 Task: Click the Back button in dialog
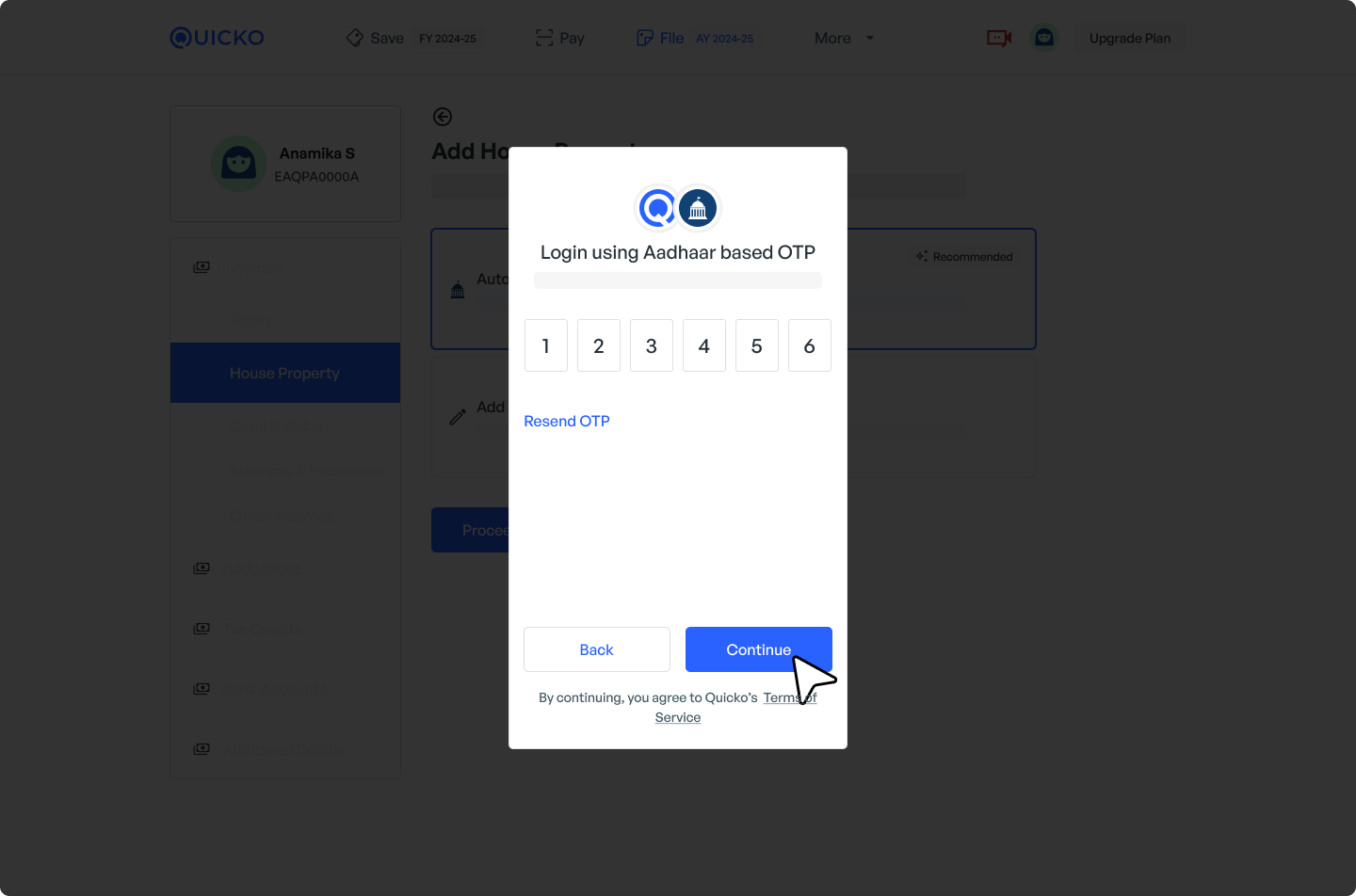click(x=597, y=649)
